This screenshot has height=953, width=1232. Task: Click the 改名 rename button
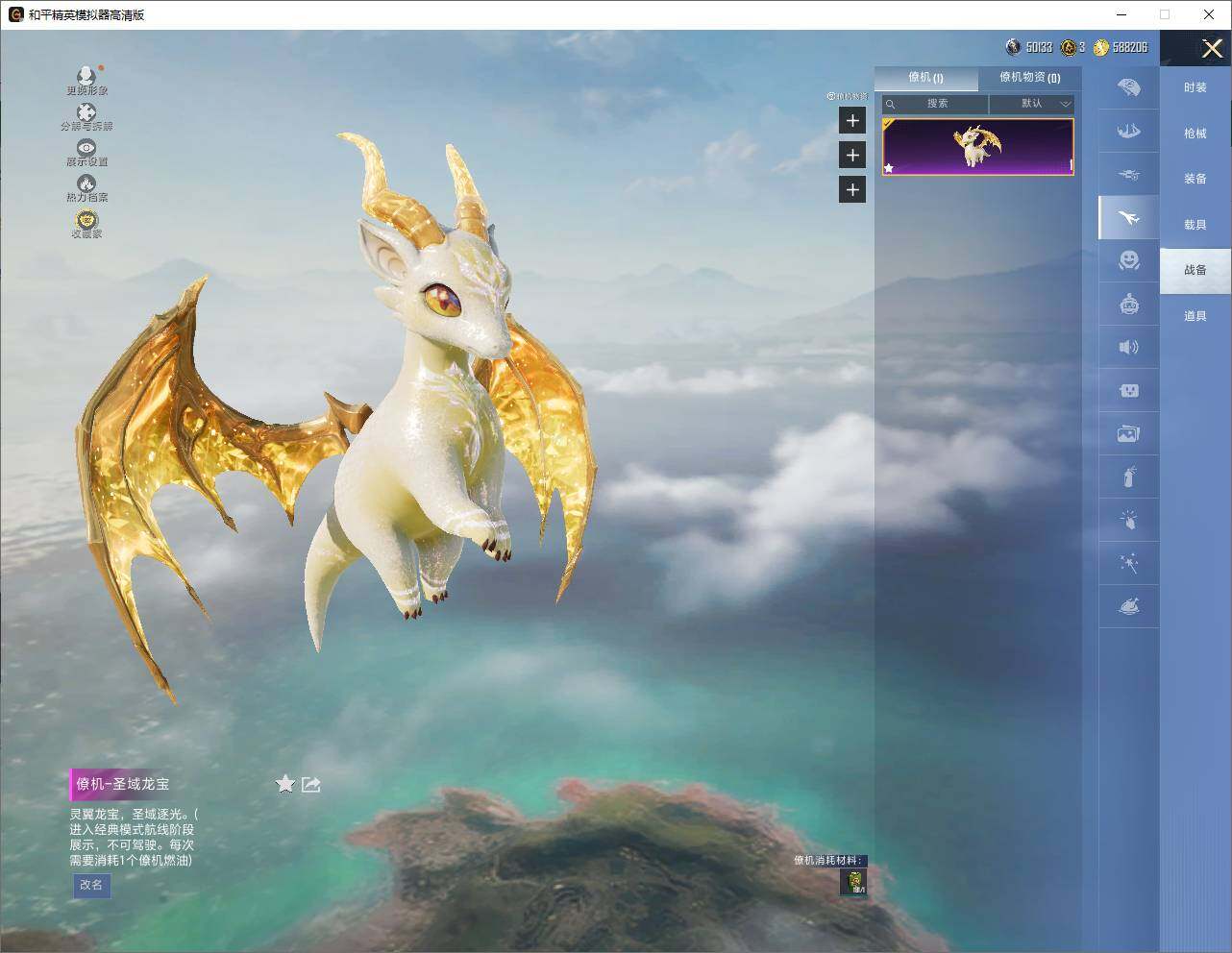click(x=91, y=885)
